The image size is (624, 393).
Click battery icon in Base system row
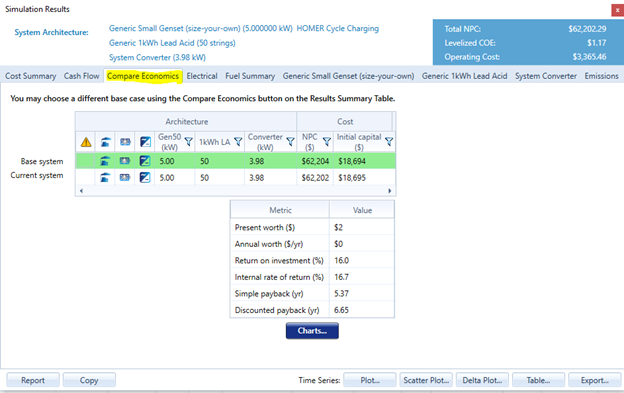[x=125, y=161]
